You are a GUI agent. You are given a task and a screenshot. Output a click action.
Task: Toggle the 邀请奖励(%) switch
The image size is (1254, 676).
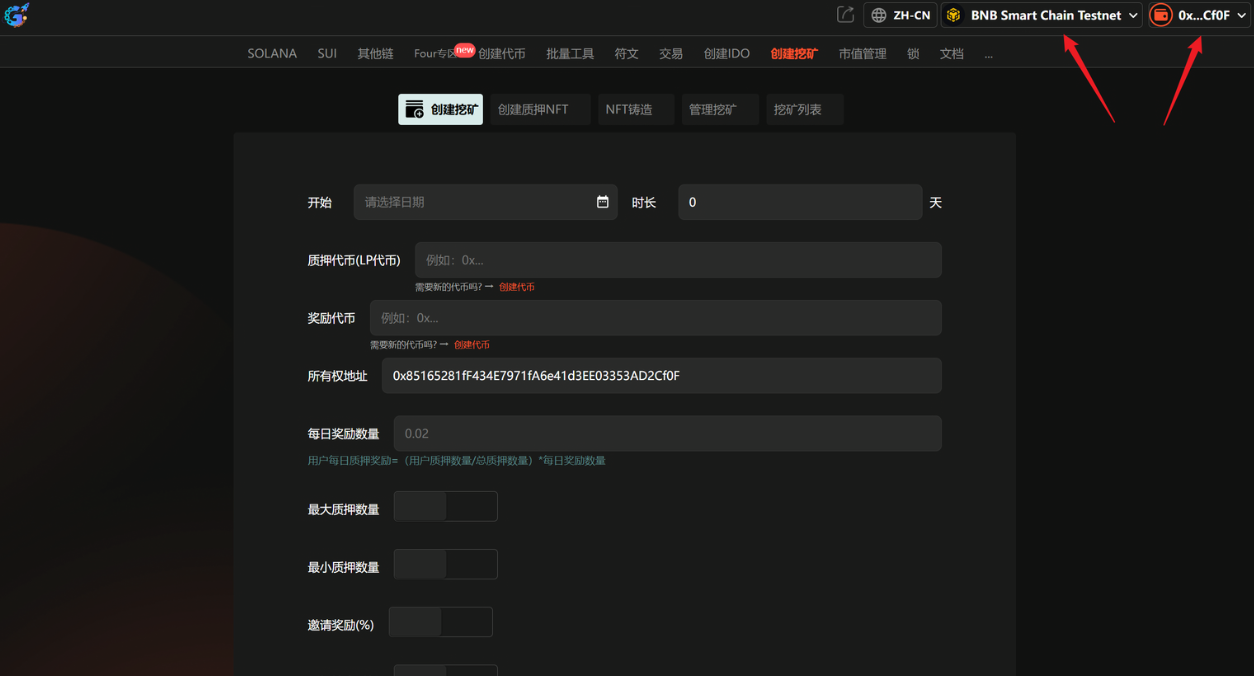tap(440, 621)
